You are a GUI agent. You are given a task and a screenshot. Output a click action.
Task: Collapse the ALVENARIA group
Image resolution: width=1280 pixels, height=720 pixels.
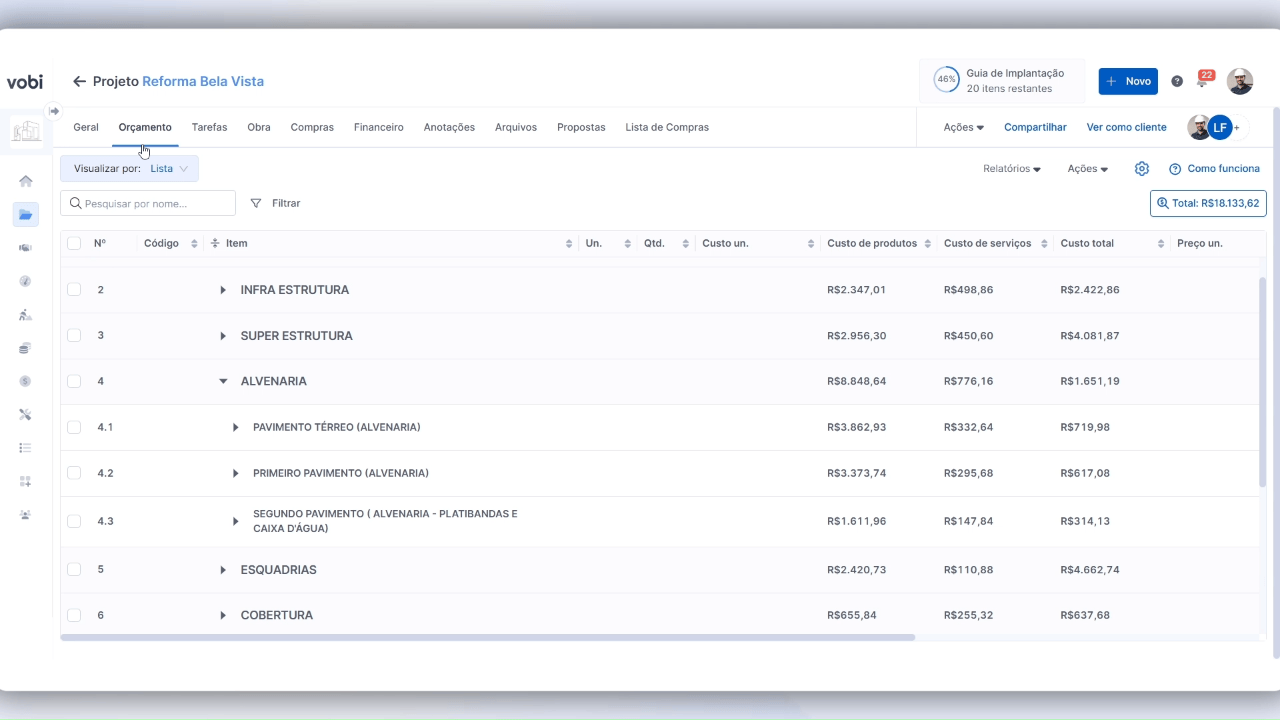click(223, 381)
